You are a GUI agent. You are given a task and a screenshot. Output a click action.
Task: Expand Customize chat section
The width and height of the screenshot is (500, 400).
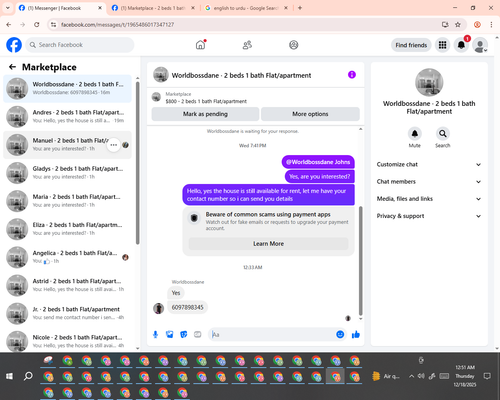click(x=429, y=164)
